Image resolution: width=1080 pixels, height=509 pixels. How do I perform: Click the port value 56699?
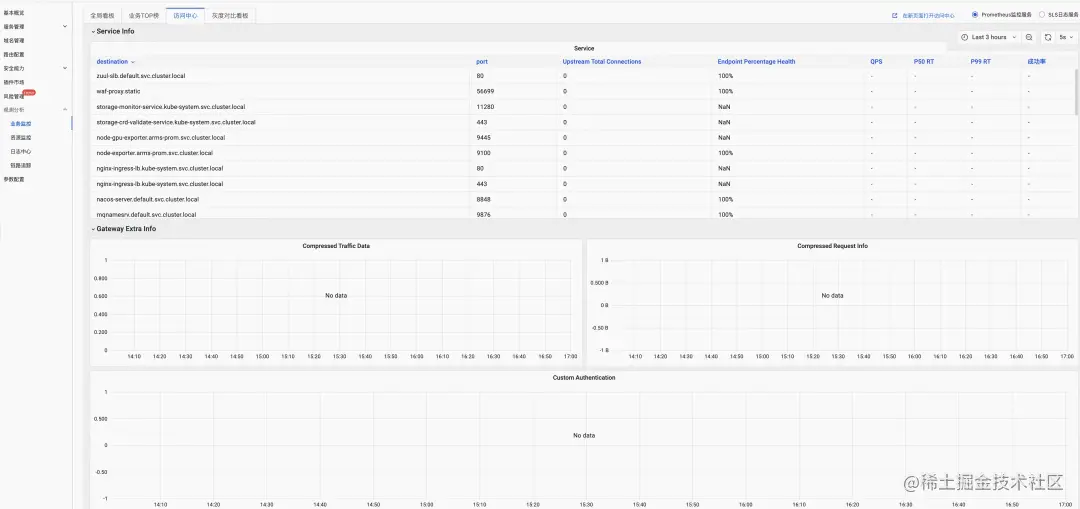click(485, 91)
